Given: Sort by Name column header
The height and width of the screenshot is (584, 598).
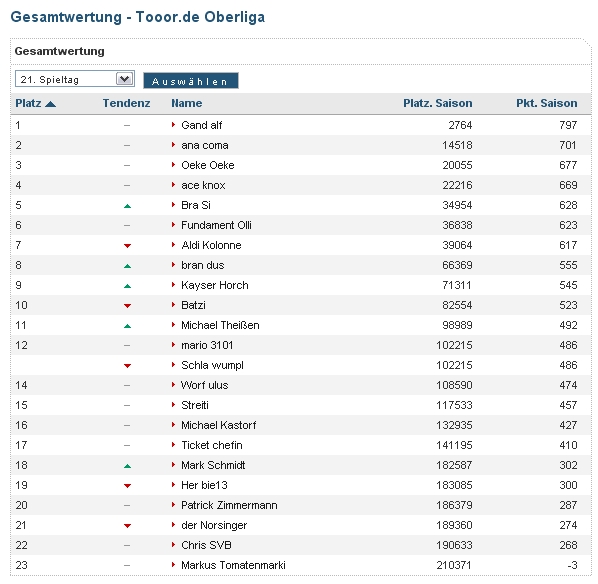Looking at the screenshot, I should [x=186, y=103].
